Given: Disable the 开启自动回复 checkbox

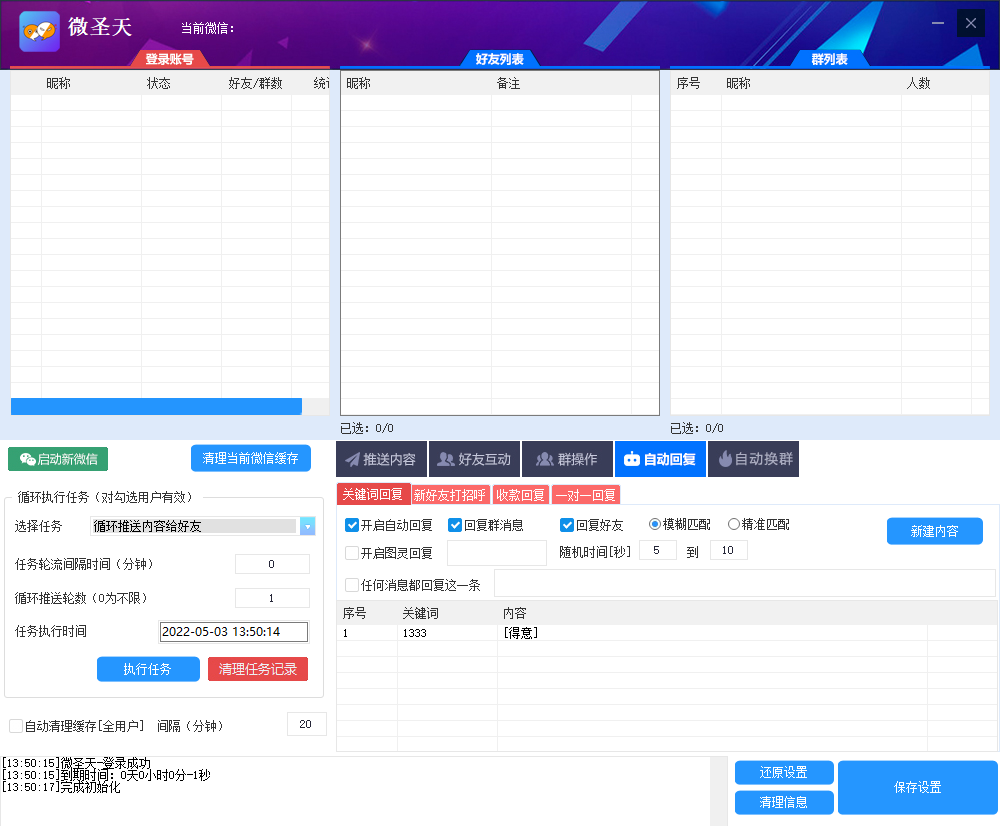Looking at the screenshot, I should 351,525.
